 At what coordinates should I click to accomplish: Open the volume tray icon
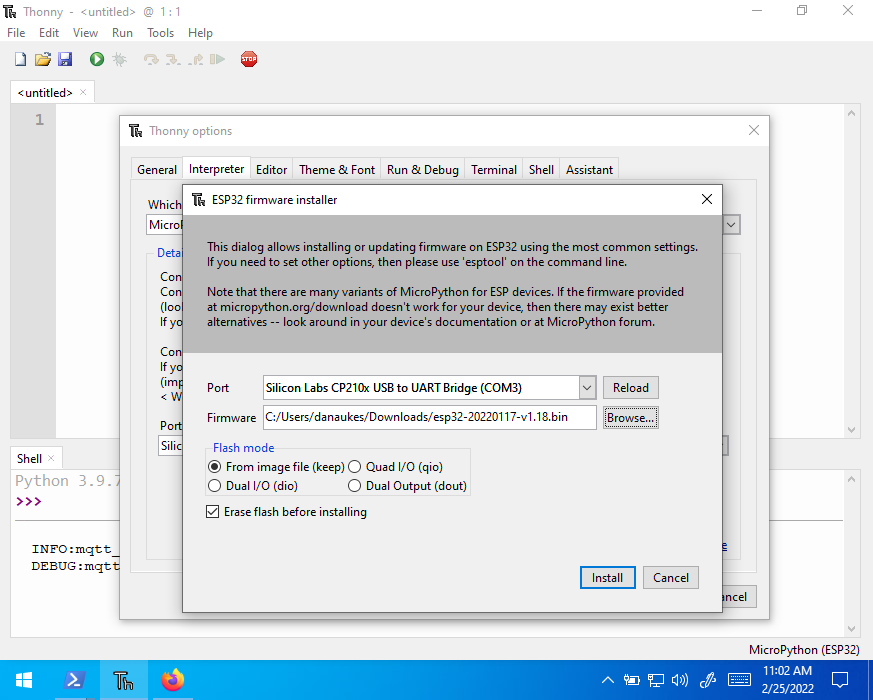680,680
